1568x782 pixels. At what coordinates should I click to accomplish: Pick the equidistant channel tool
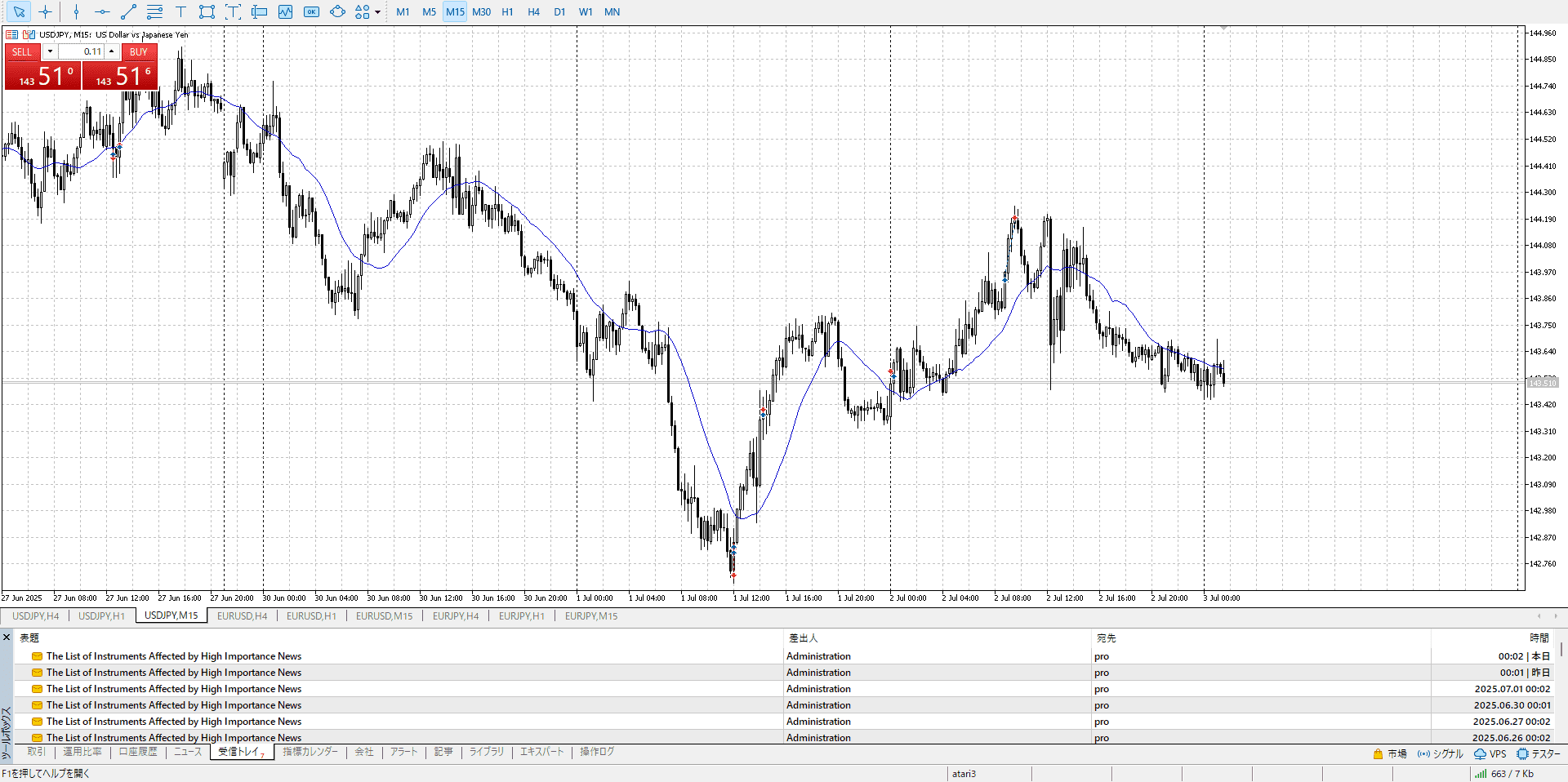[154, 12]
